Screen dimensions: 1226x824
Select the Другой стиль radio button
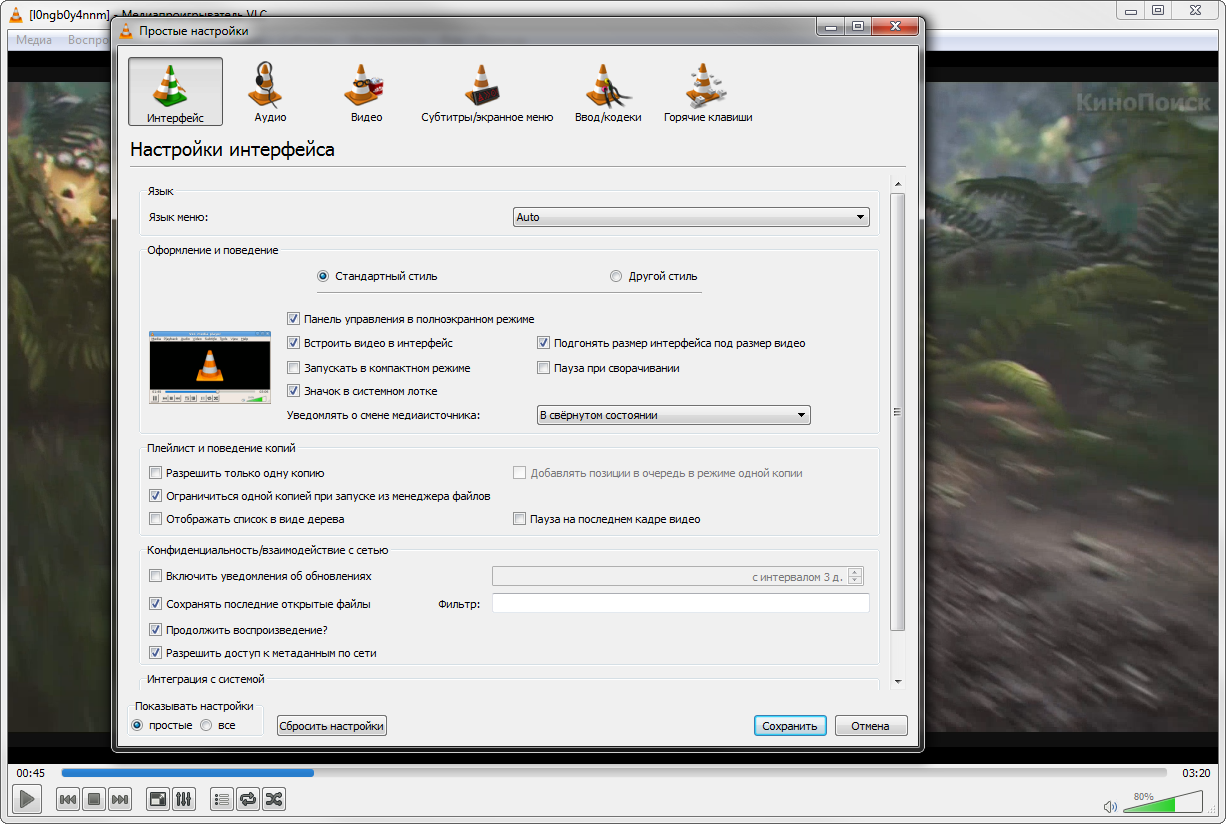pos(616,276)
